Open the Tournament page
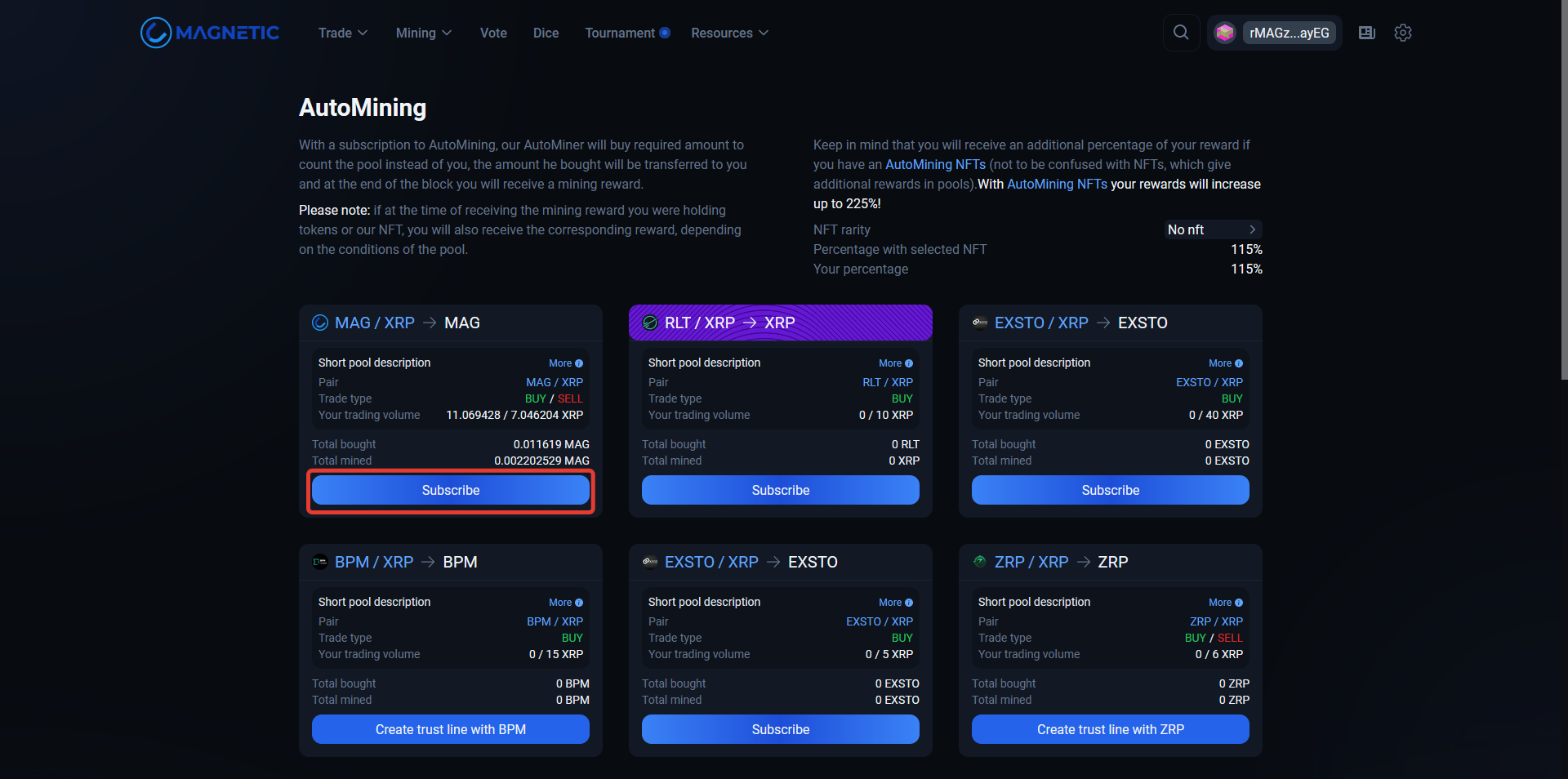1568x779 pixels. click(620, 33)
